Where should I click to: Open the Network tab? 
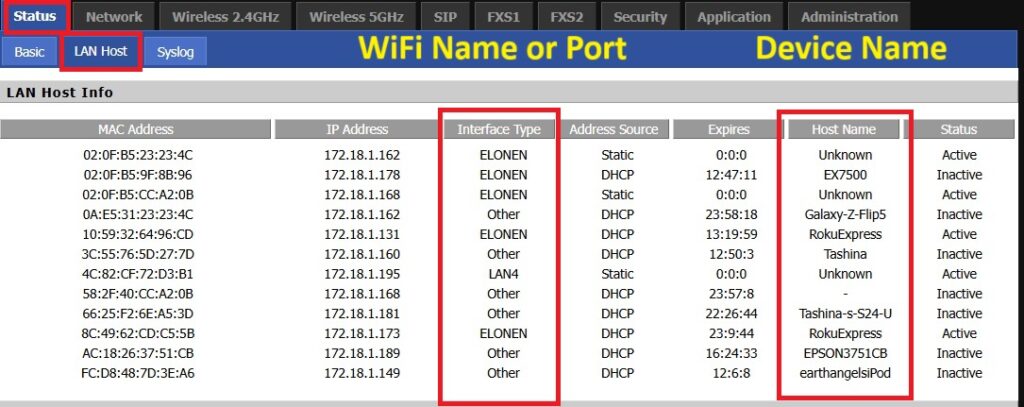(114, 16)
